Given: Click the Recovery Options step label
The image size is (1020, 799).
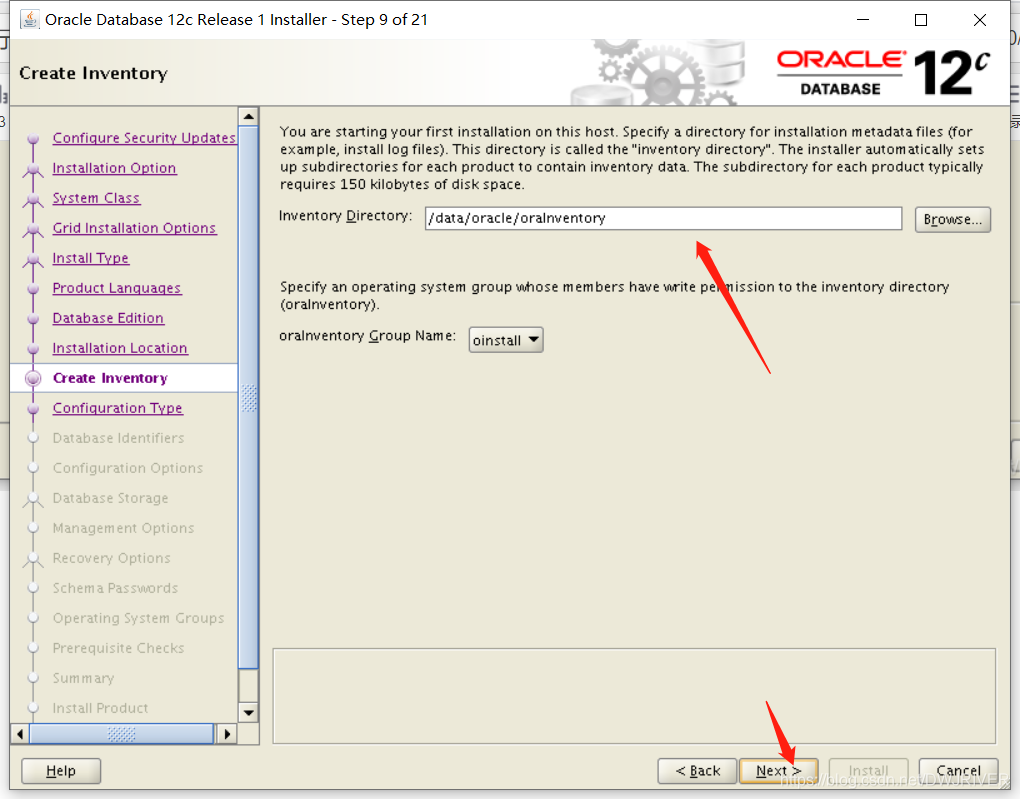Looking at the screenshot, I should coord(112,558).
